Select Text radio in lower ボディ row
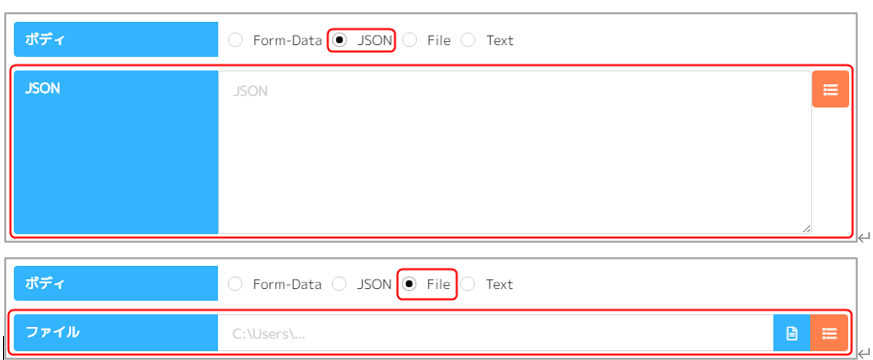873x360 pixels. point(468,284)
